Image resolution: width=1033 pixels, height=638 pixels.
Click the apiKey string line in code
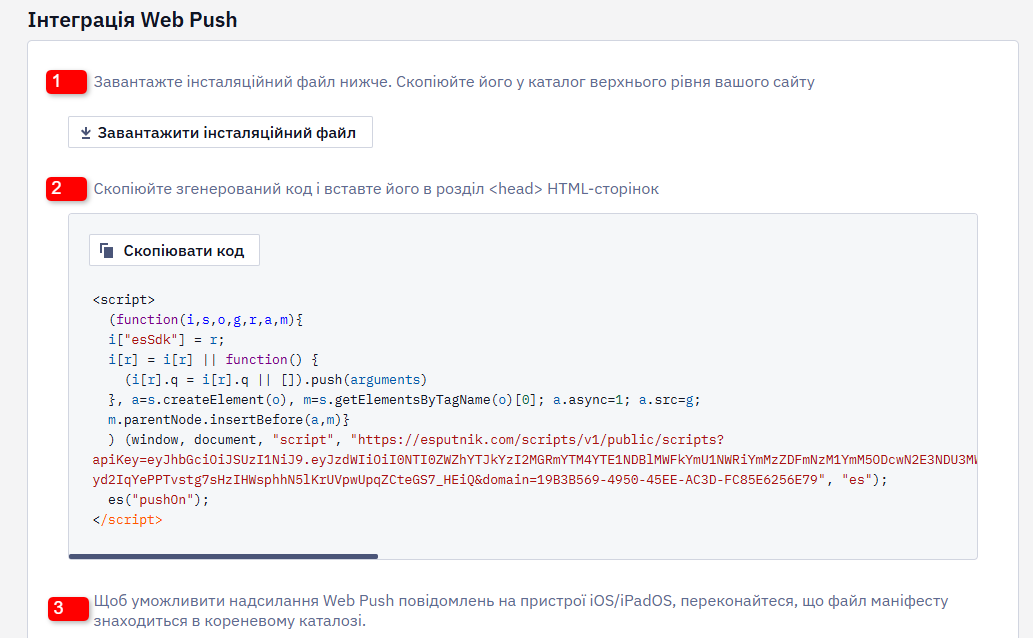[535, 459]
